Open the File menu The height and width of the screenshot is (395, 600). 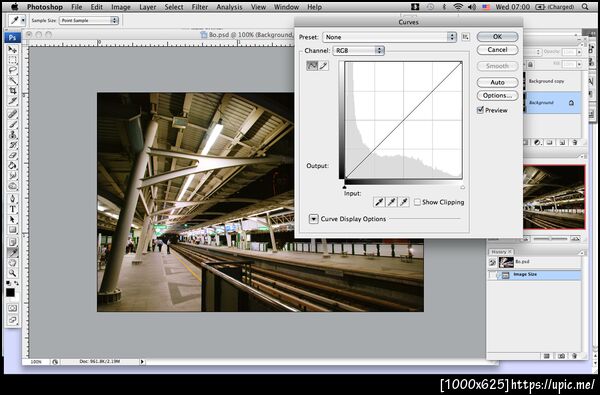(x=77, y=7)
